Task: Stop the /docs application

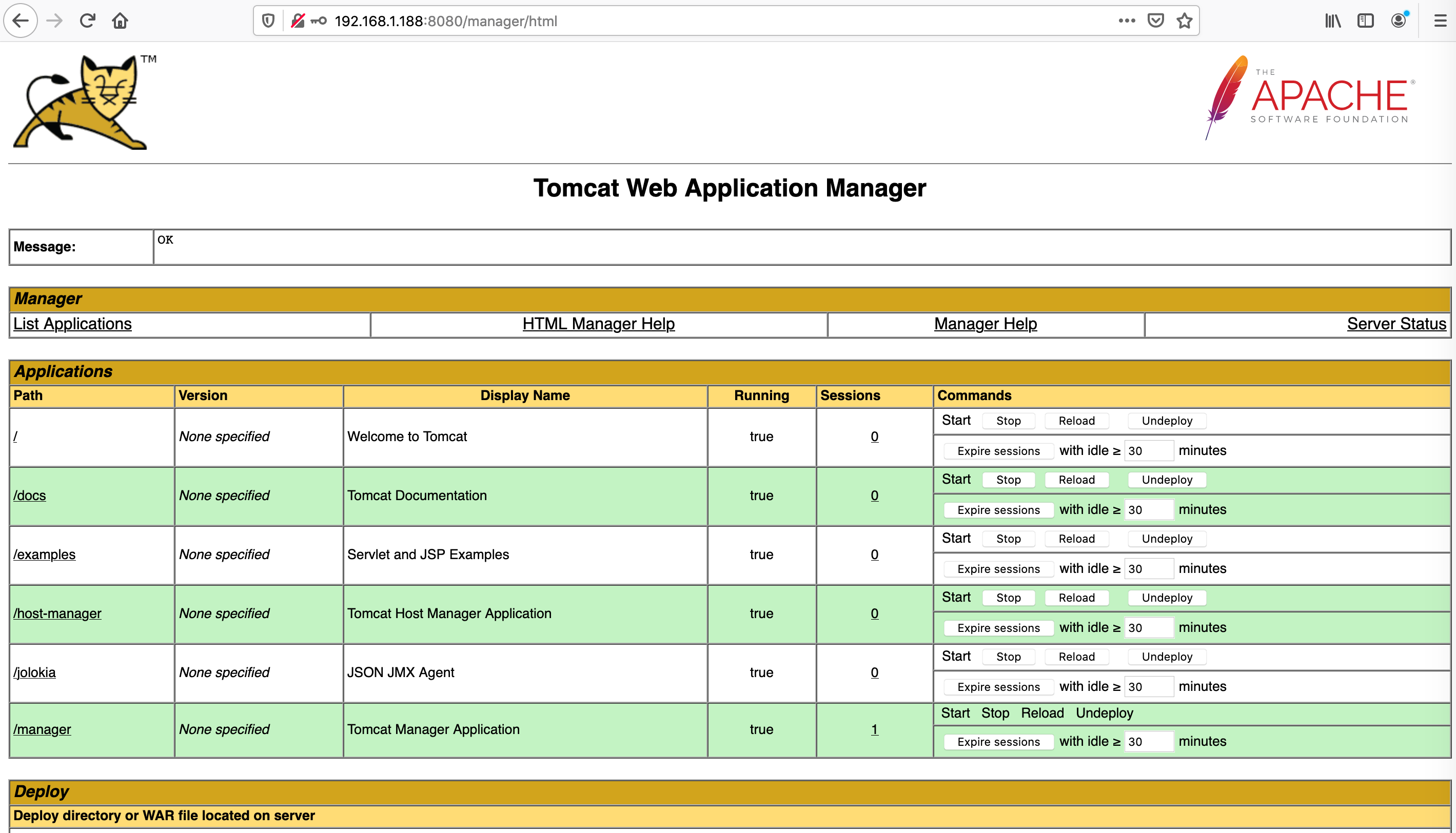Action: (x=1008, y=480)
